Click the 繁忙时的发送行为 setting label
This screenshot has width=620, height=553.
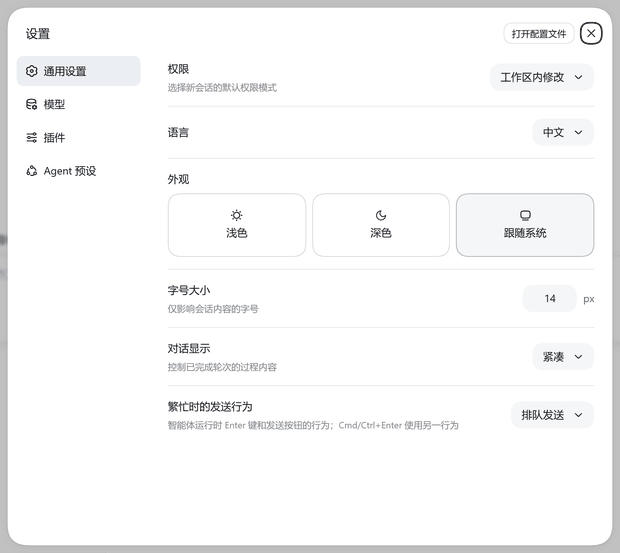(210, 407)
